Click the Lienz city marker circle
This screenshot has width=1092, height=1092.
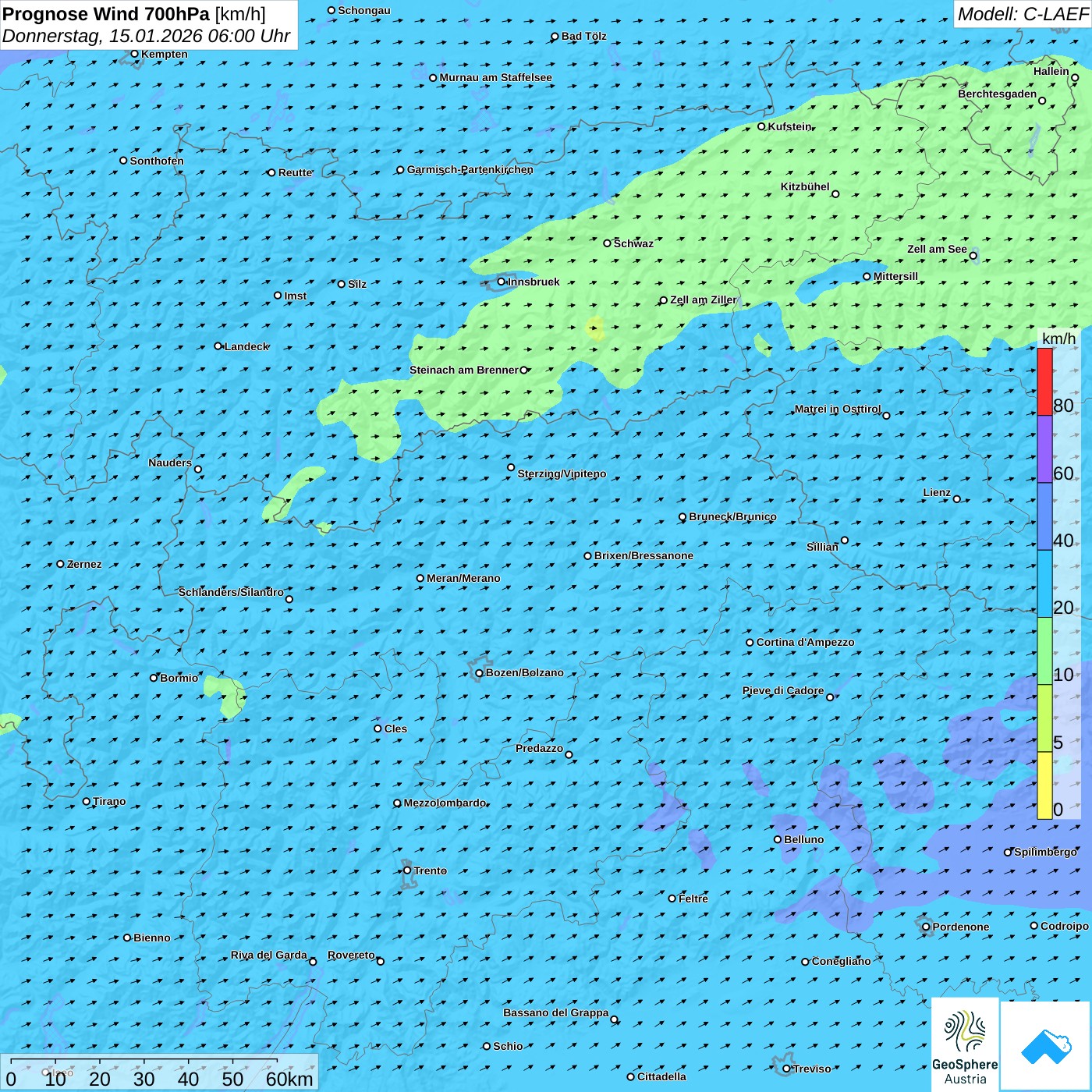point(957,499)
